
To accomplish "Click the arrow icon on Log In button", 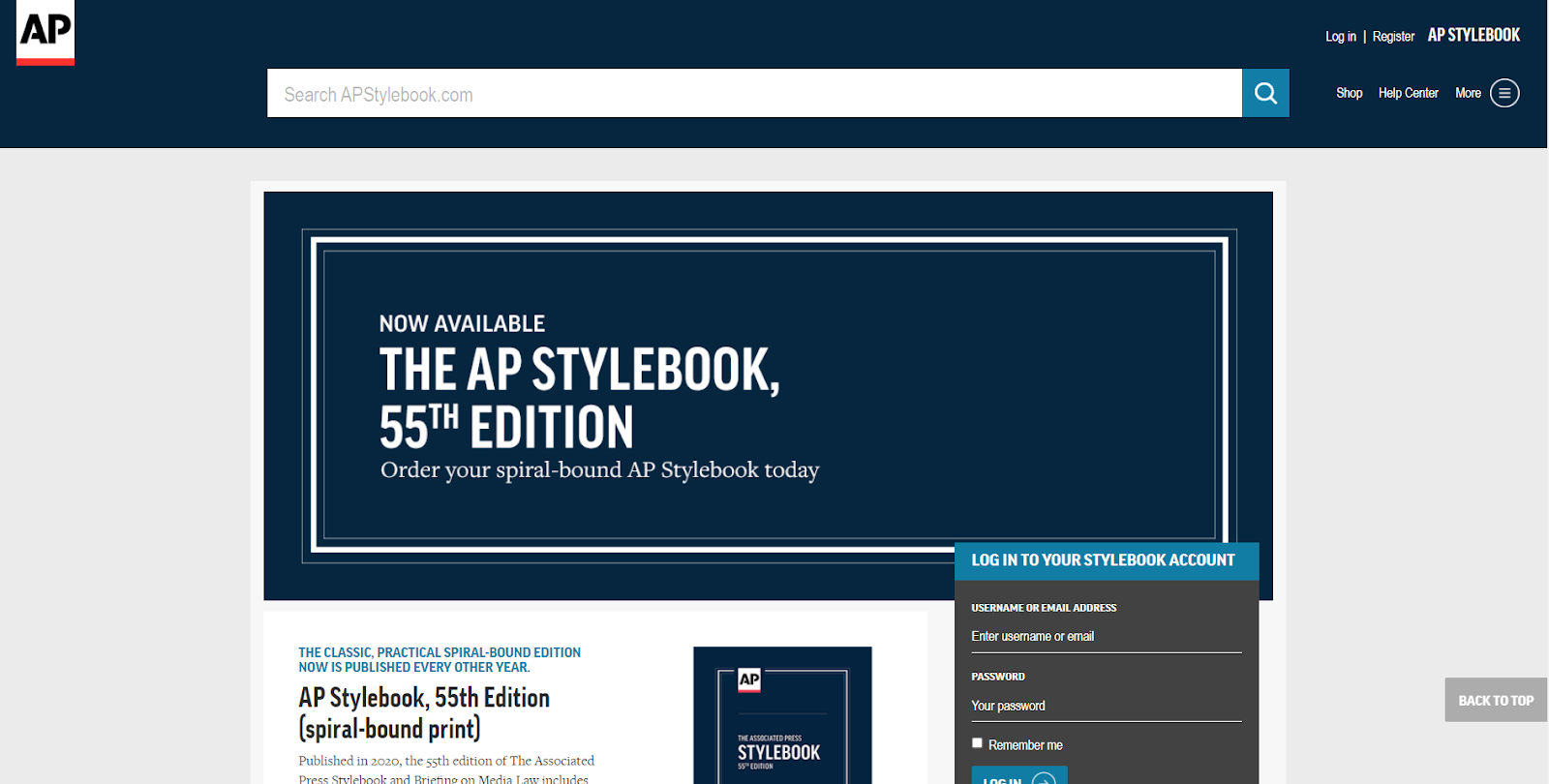I will point(1044,779).
